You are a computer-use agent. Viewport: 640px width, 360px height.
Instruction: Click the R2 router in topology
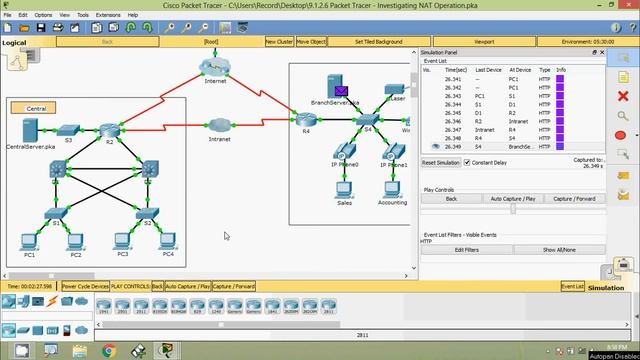[x=109, y=130]
